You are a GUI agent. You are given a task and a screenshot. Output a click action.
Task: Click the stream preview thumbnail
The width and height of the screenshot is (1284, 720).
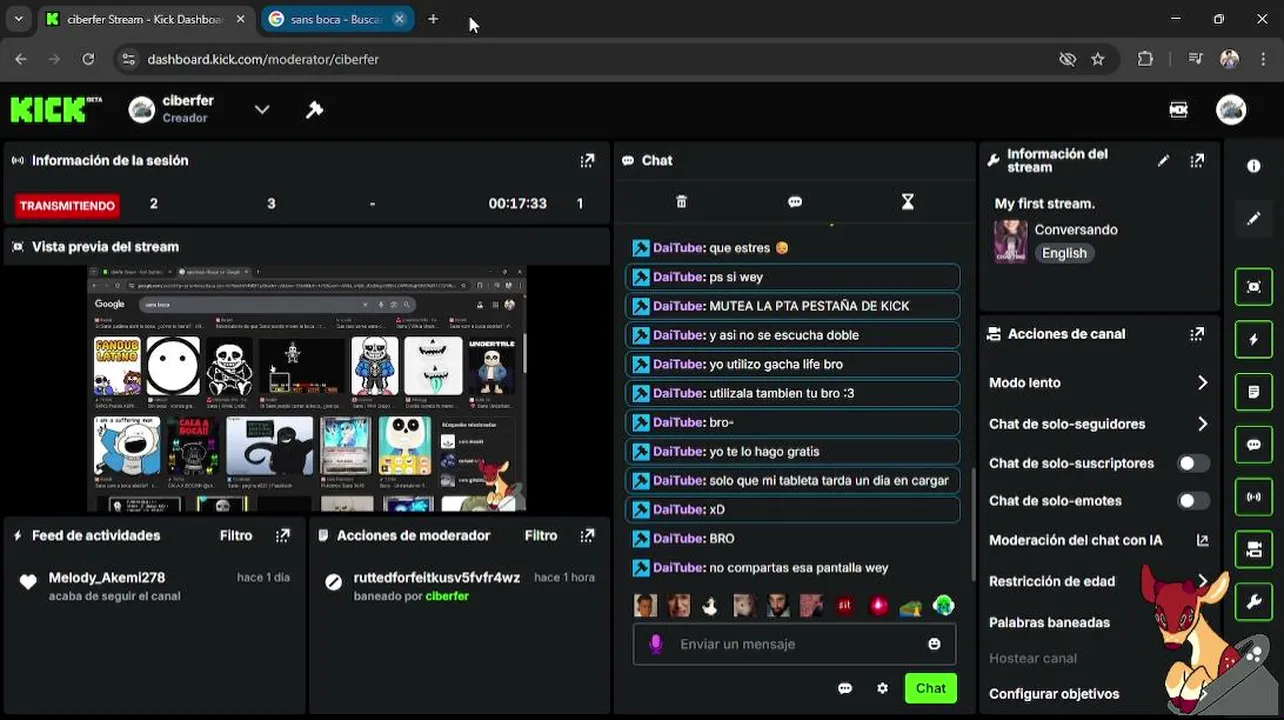pyautogui.click(x=306, y=389)
